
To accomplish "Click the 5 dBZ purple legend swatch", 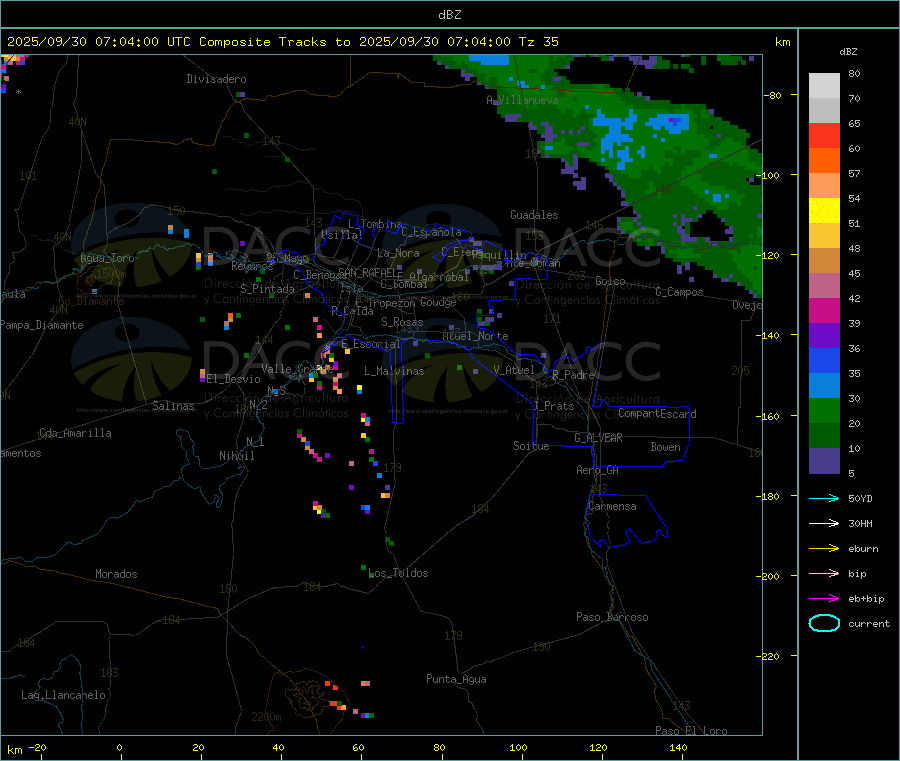I will pyautogui.click(x=824, y=461).
